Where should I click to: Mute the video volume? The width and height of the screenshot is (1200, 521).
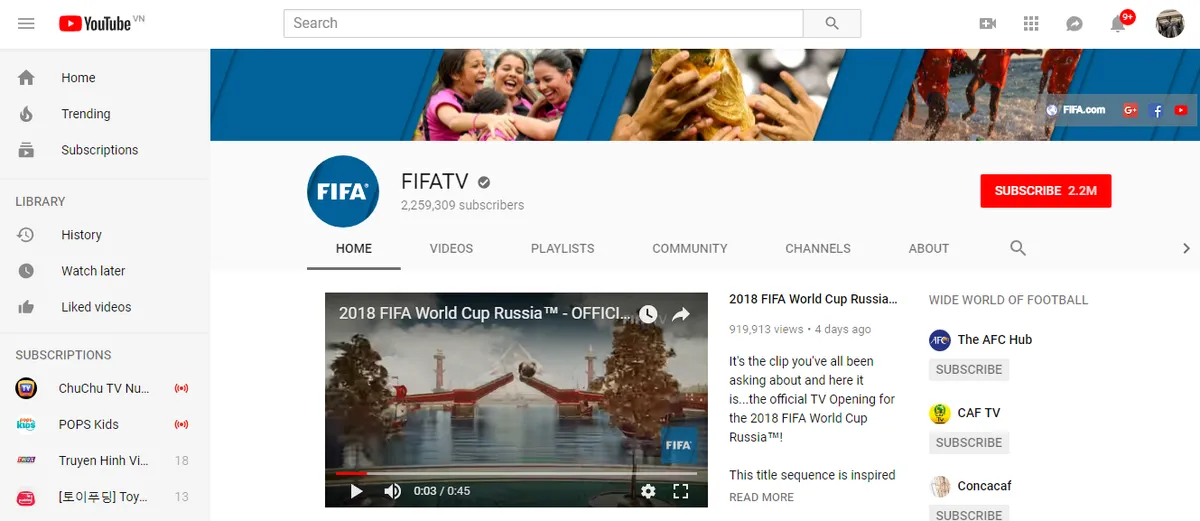[x=393, y=491]
